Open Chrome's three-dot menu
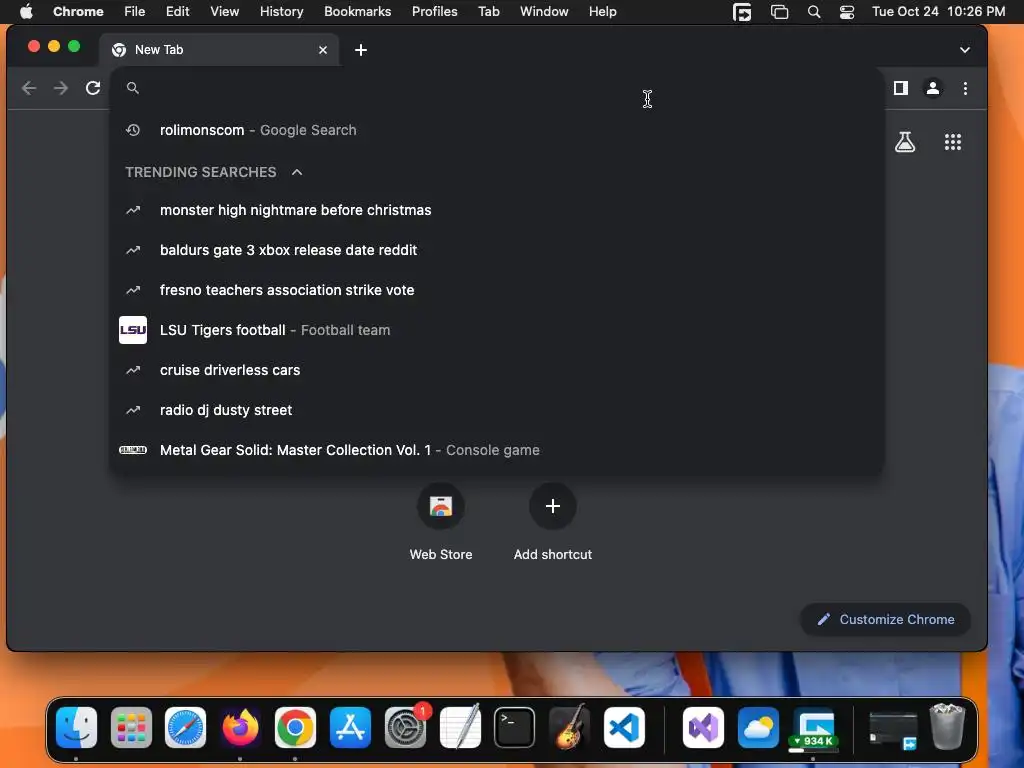 pyautogui.click(x=965, y=88)
